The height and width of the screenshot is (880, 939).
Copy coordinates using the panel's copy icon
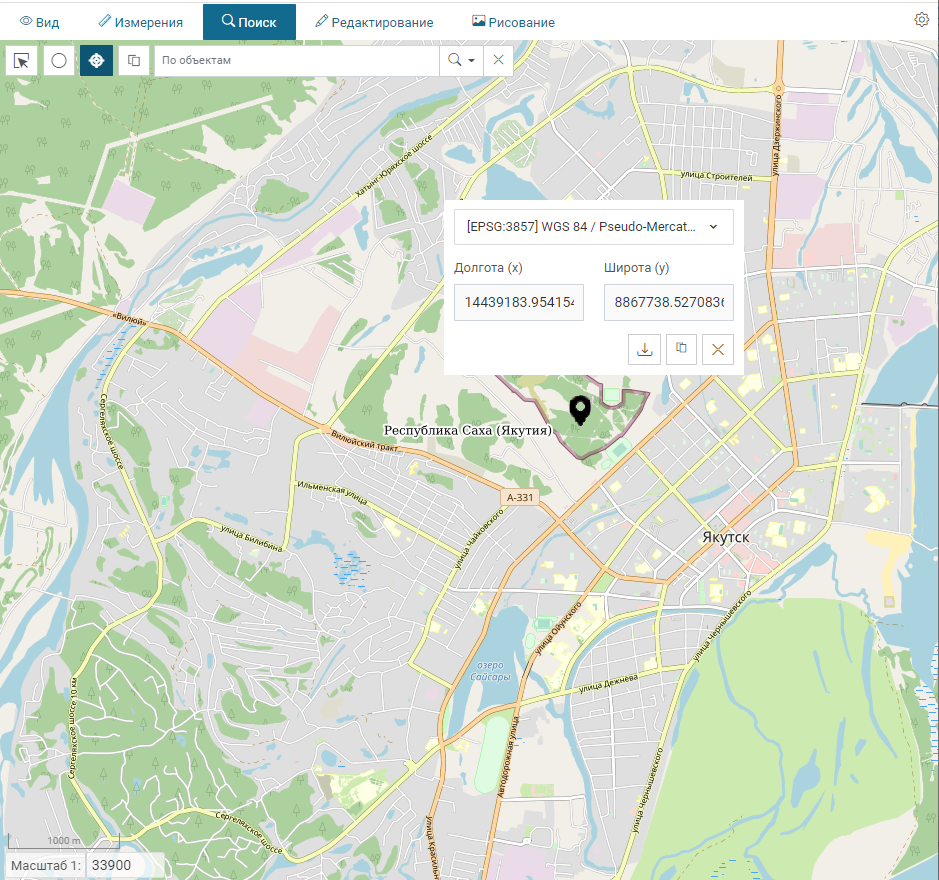[681, 349]
